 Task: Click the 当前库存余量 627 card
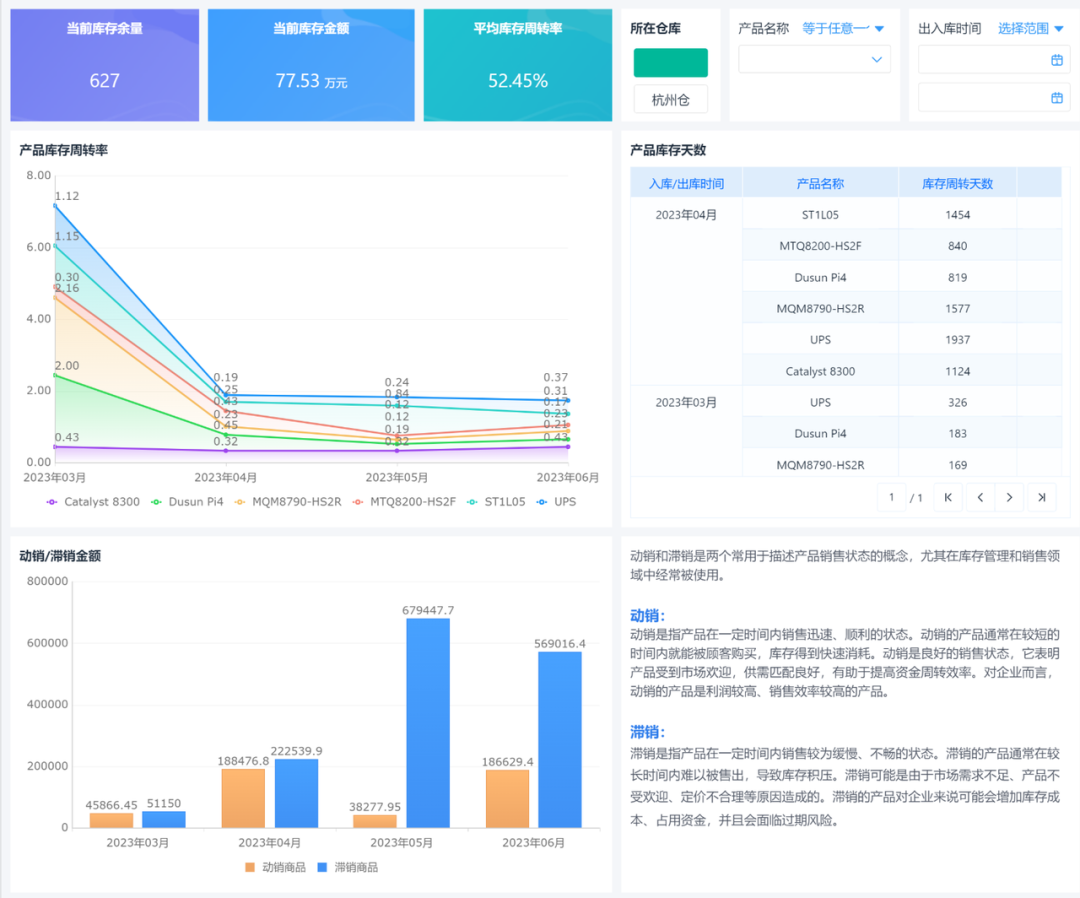point(105,65)
